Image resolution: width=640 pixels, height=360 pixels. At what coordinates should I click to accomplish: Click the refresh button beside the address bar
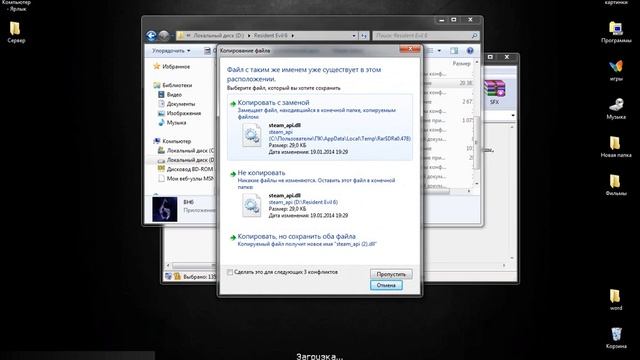click(364, 36)
